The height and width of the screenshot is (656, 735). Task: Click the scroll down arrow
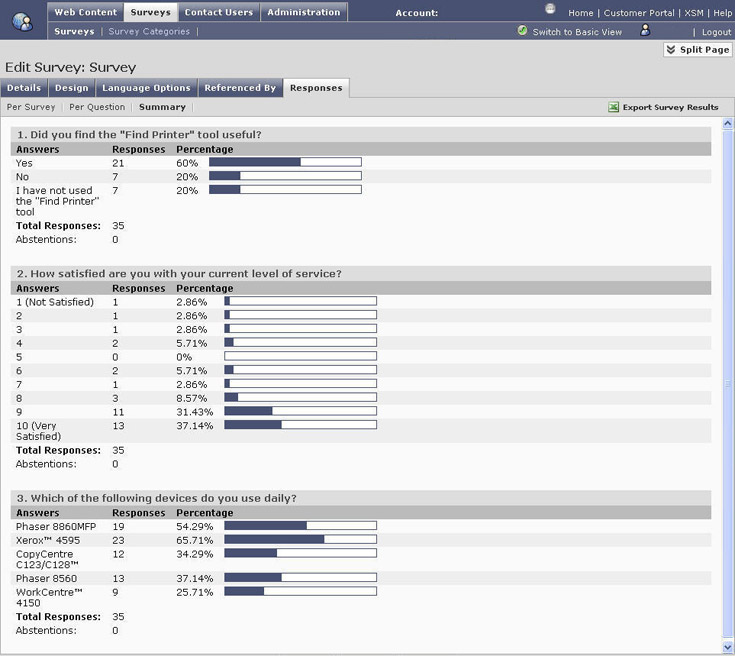tap(728, 648)
